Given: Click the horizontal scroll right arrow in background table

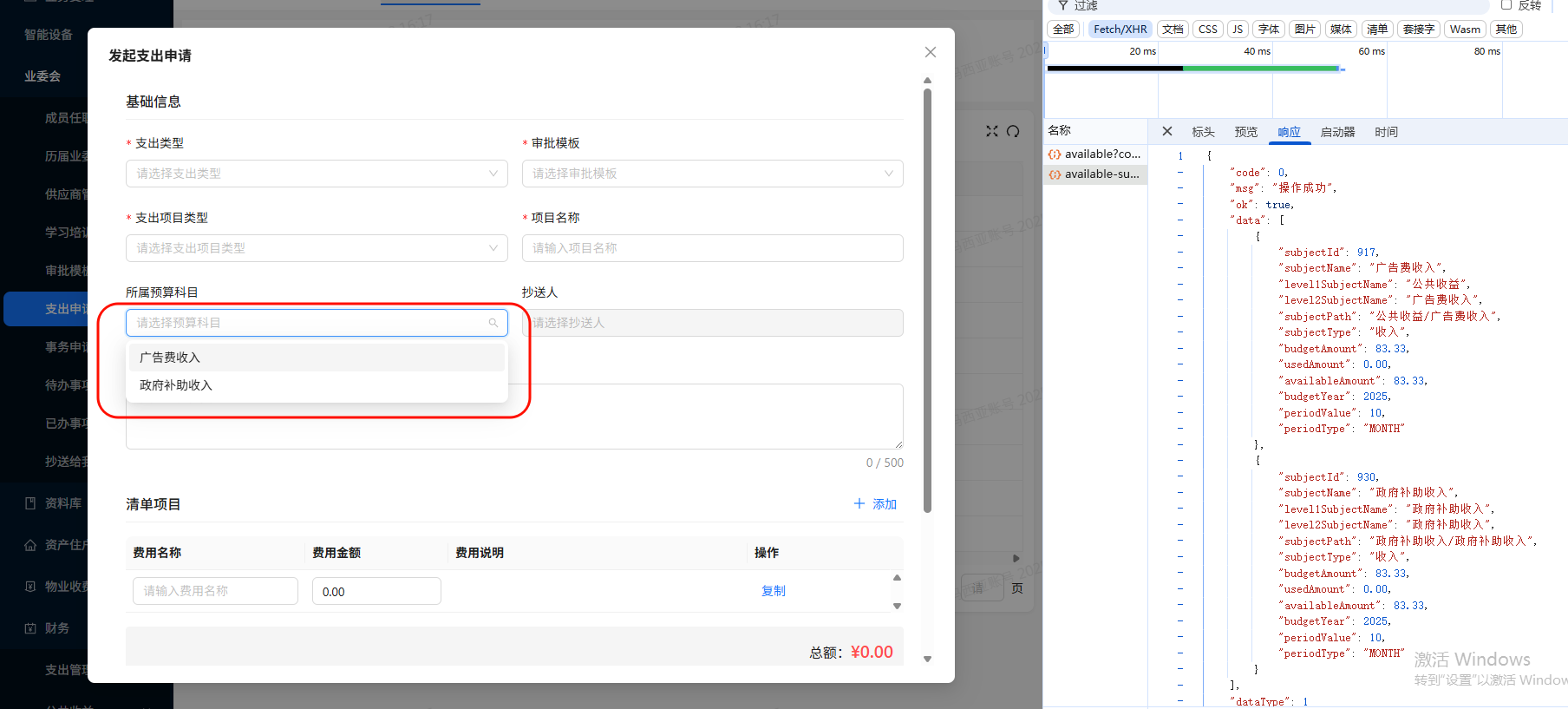Looking at the screenshot, I should (1016, 558).
